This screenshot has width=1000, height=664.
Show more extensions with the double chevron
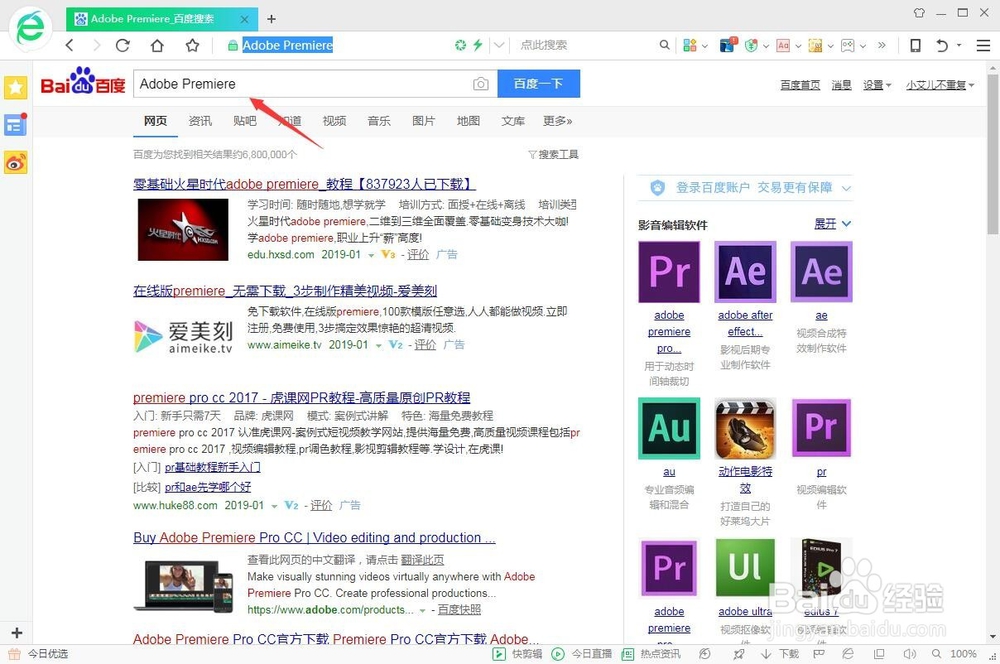tap(881, 45)
